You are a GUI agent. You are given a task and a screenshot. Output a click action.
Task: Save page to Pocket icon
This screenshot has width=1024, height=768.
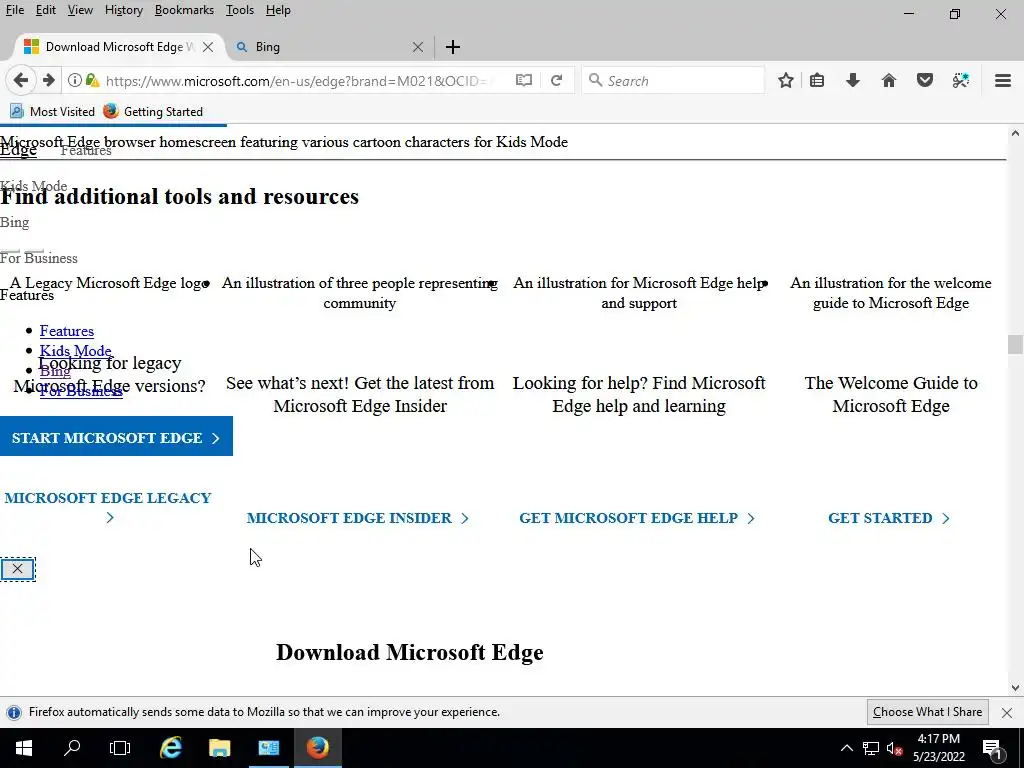[925, 80]
